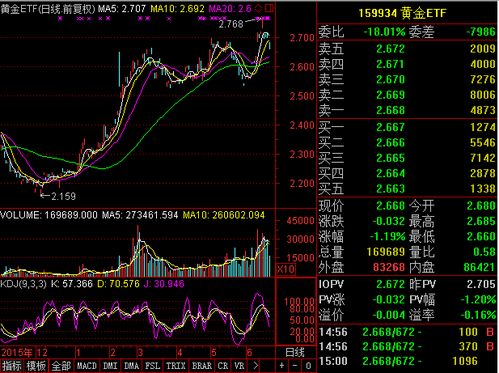Click the 159934 黄金ETF title

[402, 13]
